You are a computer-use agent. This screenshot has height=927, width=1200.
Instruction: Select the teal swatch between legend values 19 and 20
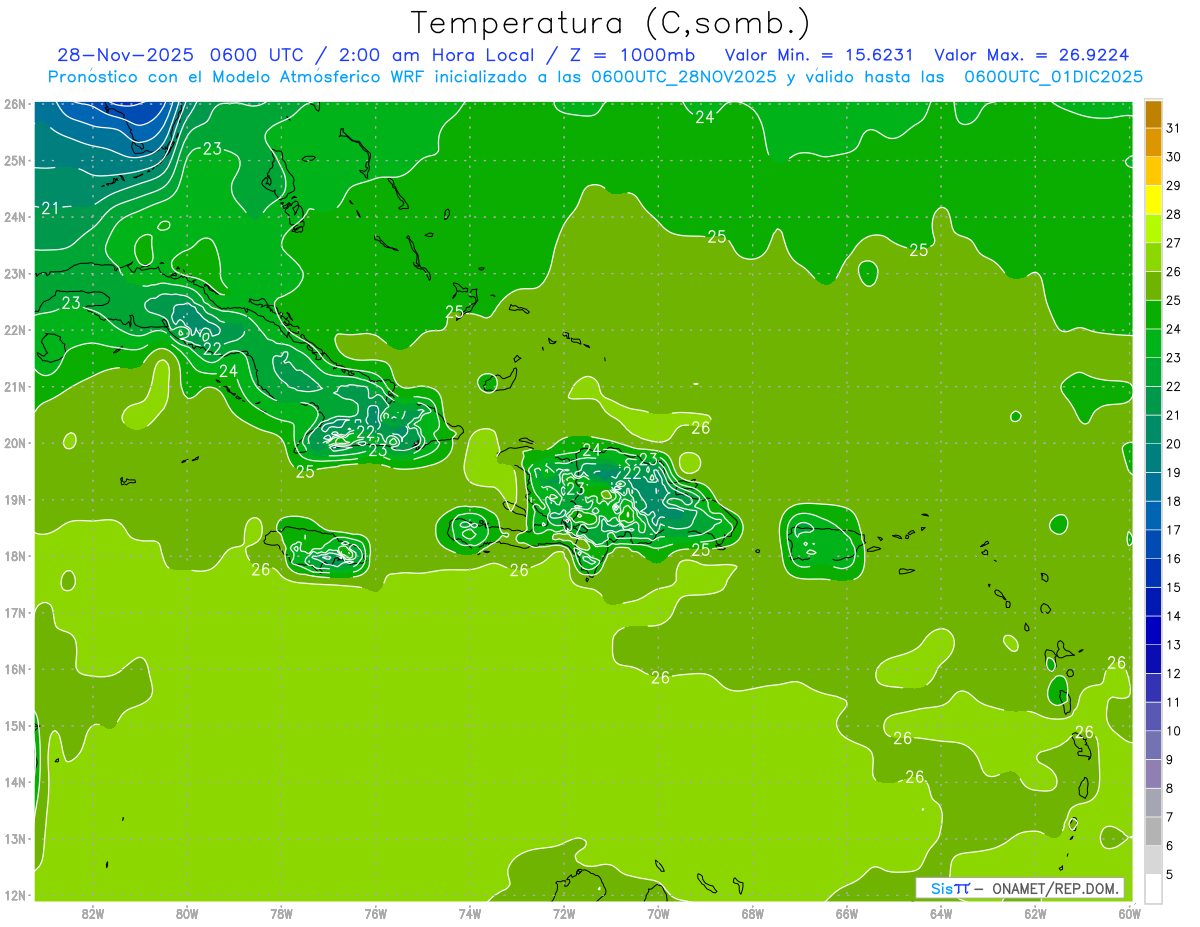pos(1153,459)
